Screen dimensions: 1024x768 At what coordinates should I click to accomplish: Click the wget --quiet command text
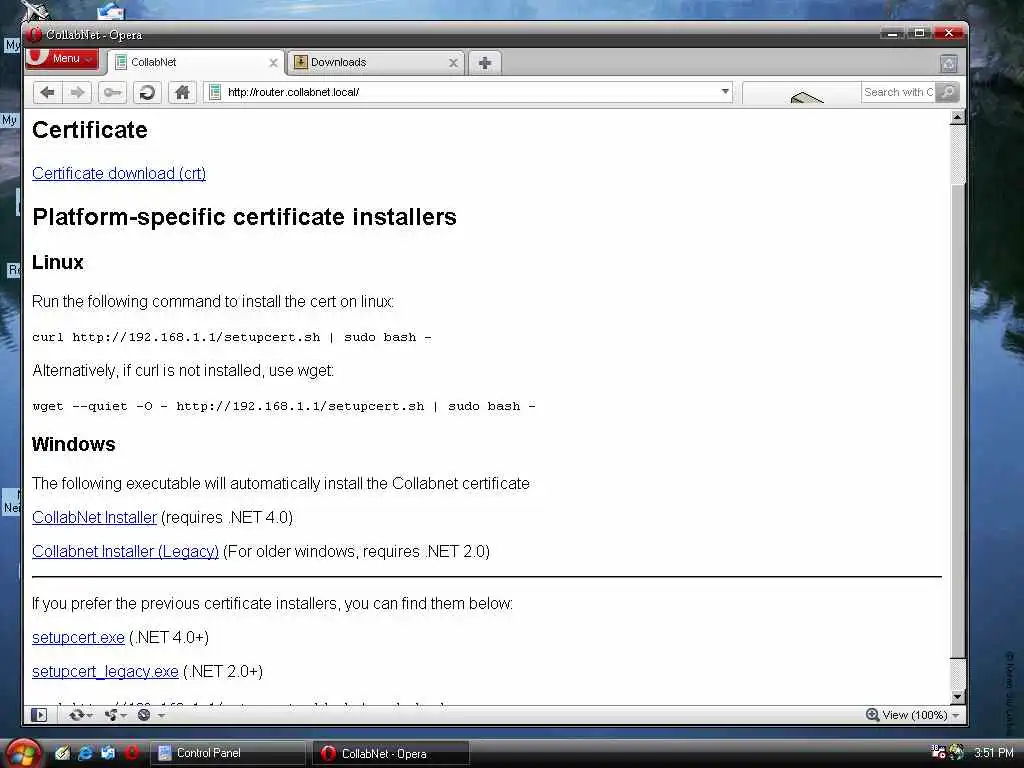click(283, 406)
